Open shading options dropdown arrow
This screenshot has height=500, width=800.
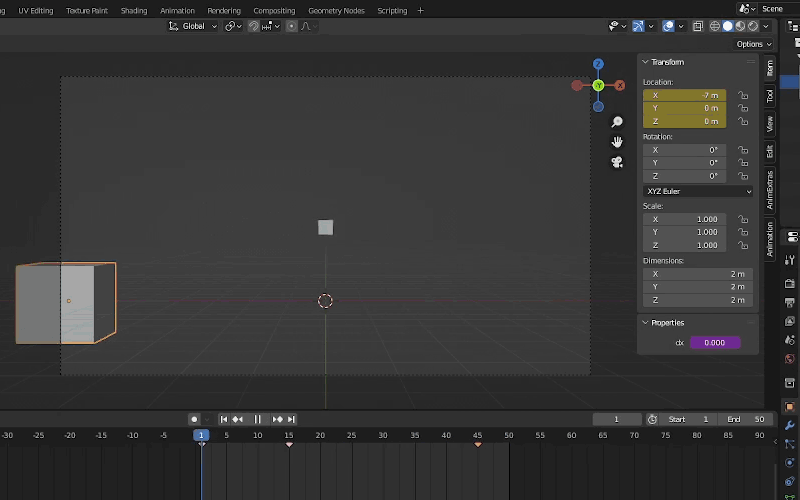point(766,26)
